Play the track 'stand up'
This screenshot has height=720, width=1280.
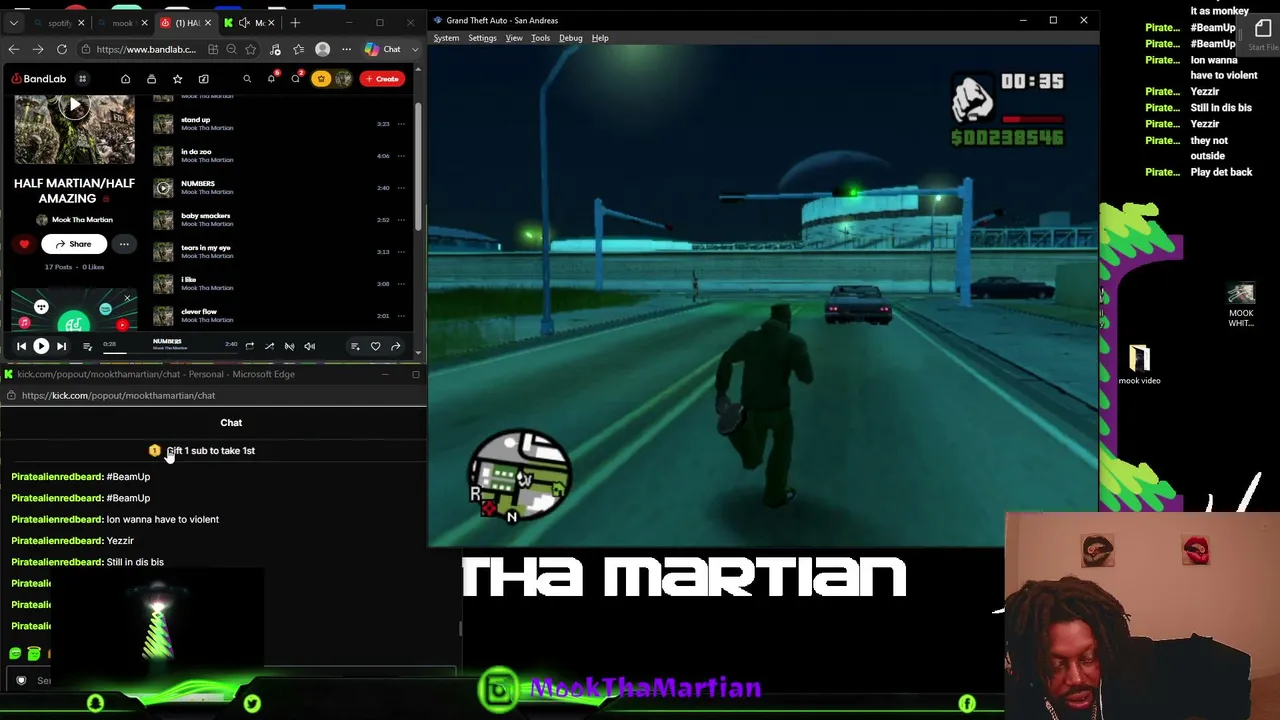point(163,124)
